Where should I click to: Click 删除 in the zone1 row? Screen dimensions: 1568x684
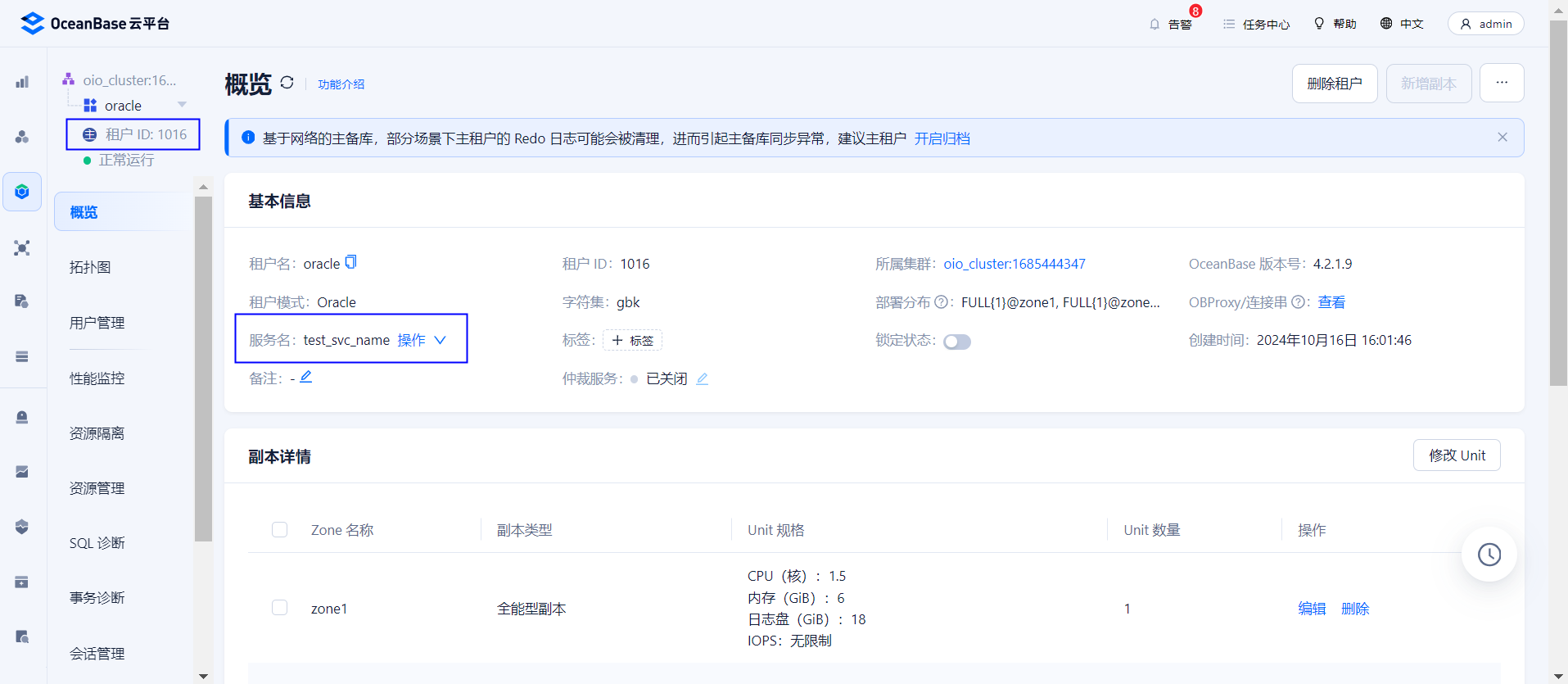click(1355, 609)
